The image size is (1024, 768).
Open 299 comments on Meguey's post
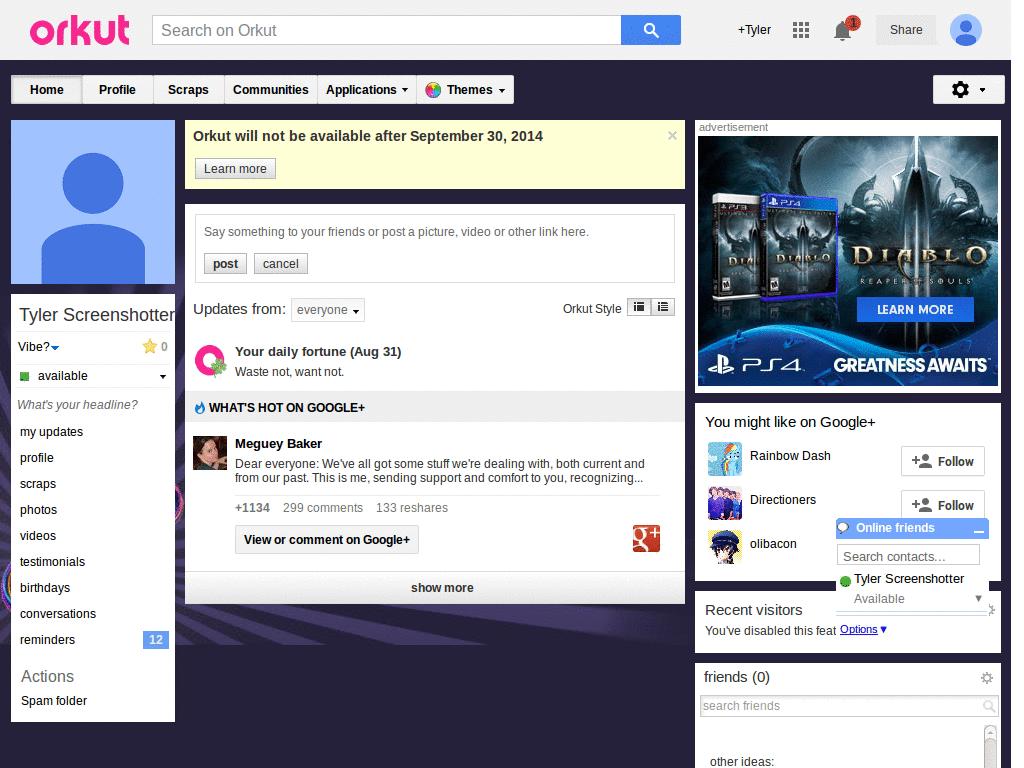[323, 508]
